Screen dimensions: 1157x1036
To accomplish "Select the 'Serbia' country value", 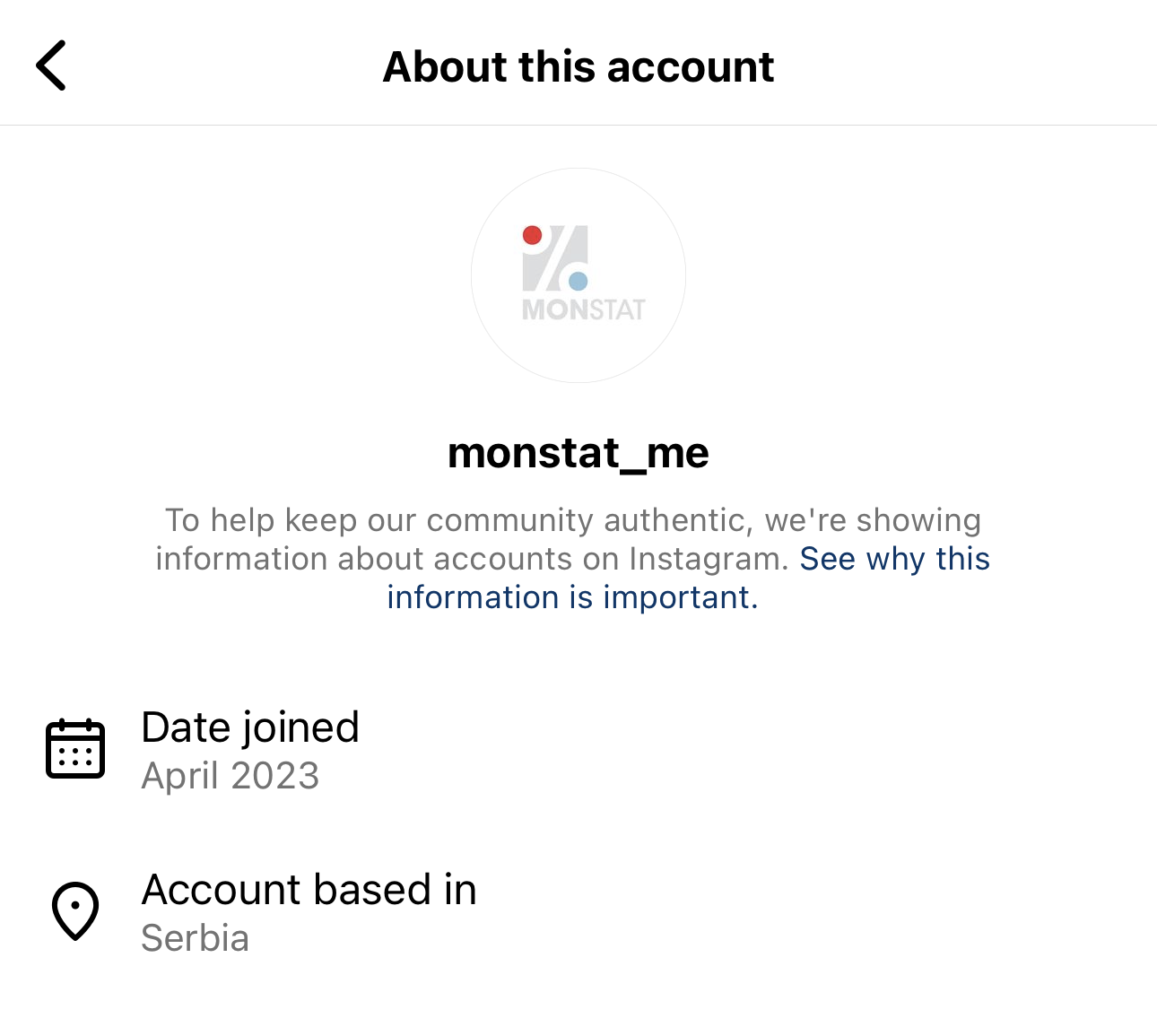I will (x=196, y=938).
